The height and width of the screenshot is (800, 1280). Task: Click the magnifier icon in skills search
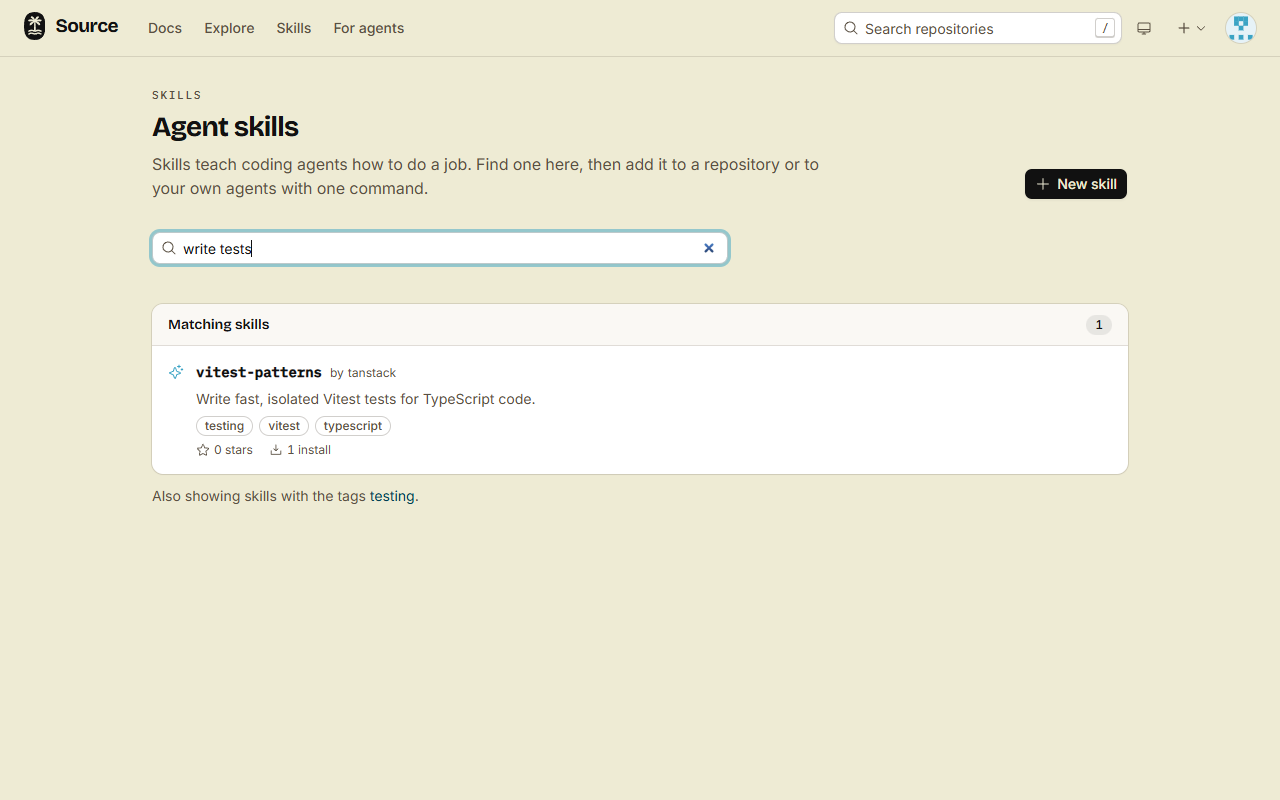[x=169, y=248]
